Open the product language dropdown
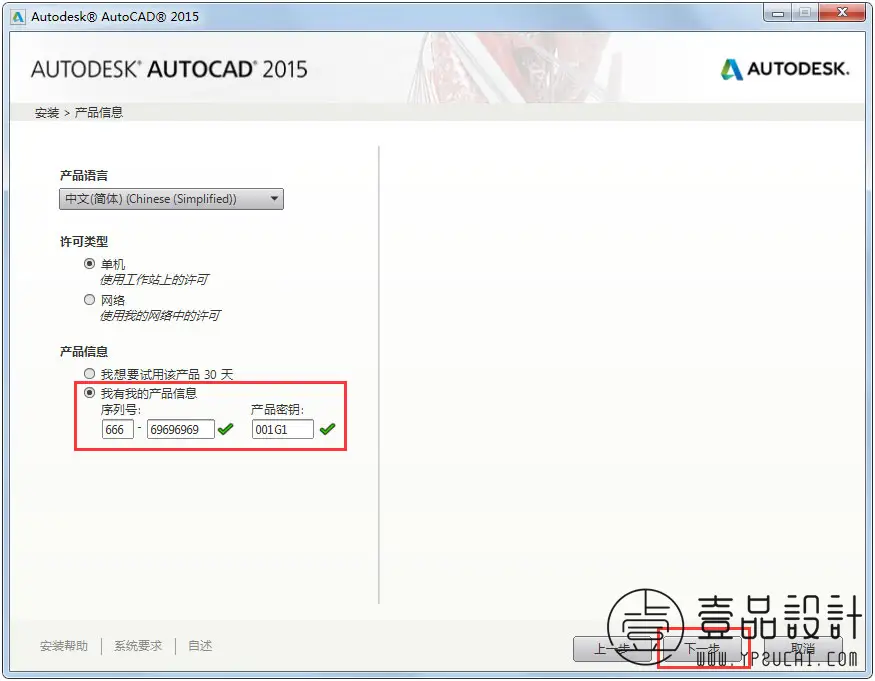 171,199
